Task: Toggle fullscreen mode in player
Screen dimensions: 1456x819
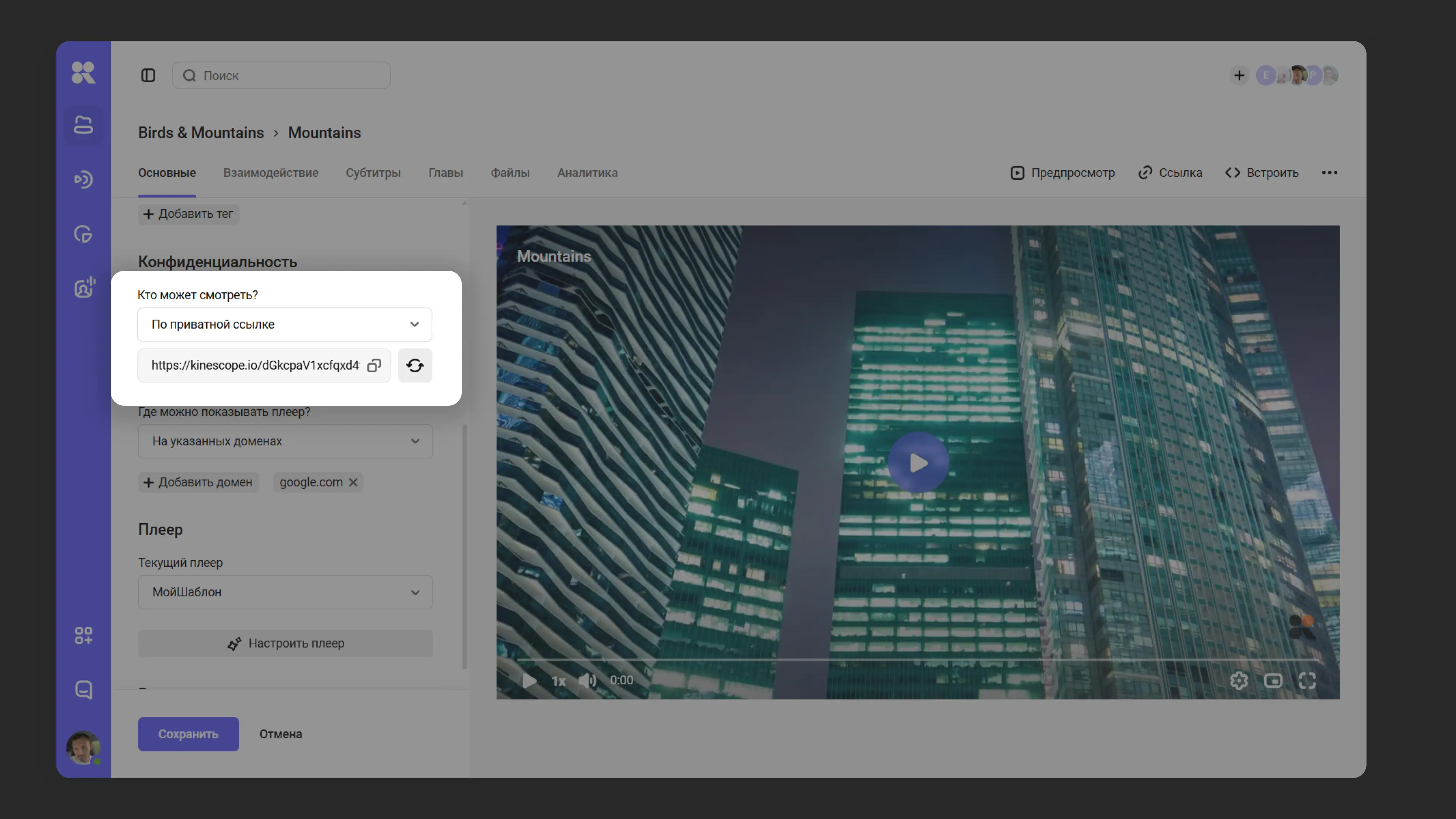Action: [x=1307, y=681]
